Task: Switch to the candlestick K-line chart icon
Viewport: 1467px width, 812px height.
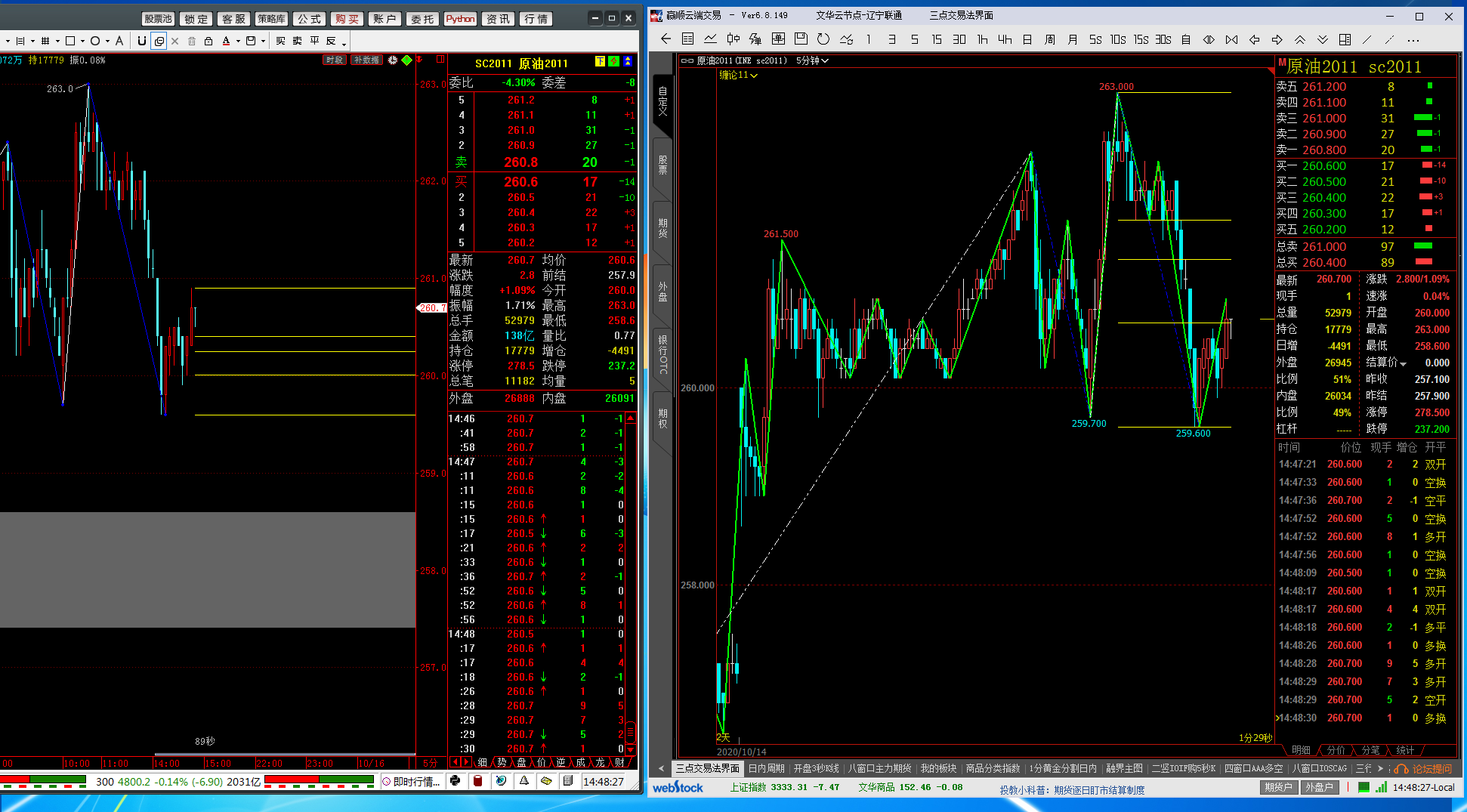Action: (x=733, y=39)
